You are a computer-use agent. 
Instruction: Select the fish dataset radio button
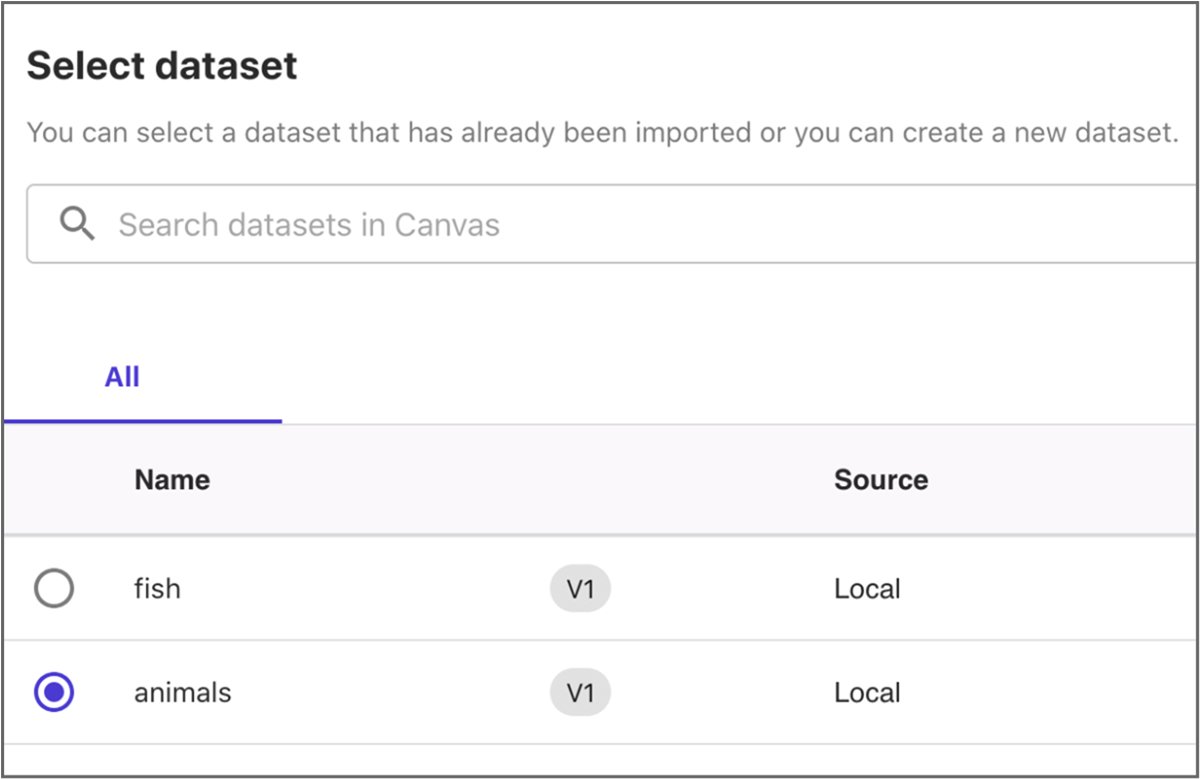coord(55,589)
